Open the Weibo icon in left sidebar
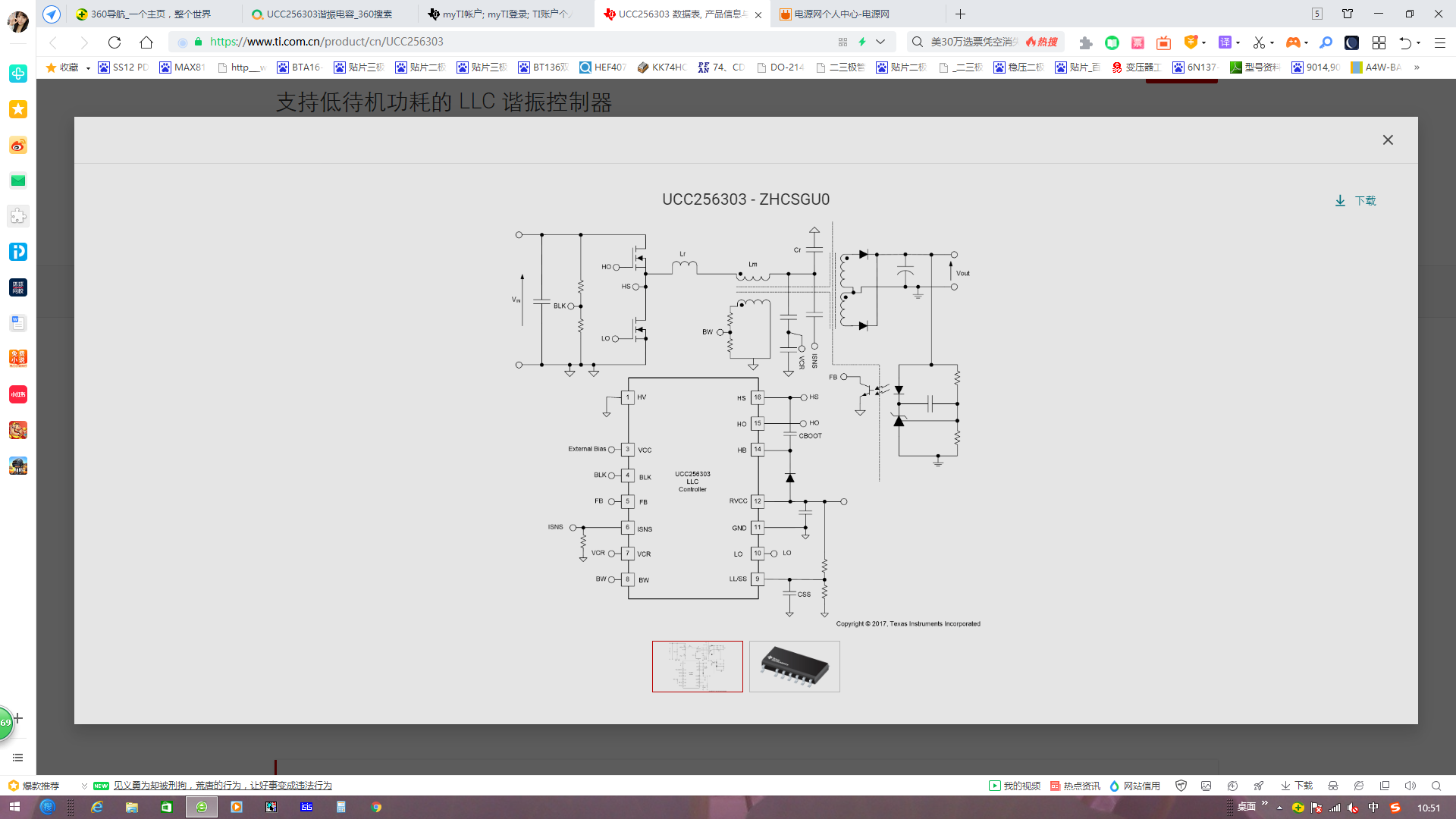Screen dimensions: 1456x819 (x=18, y=145)
